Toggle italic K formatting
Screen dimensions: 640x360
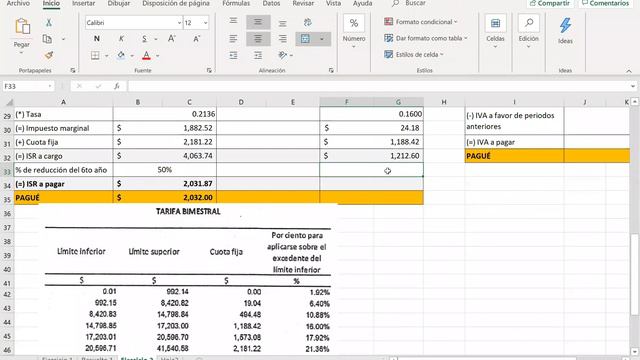(121, 39)
